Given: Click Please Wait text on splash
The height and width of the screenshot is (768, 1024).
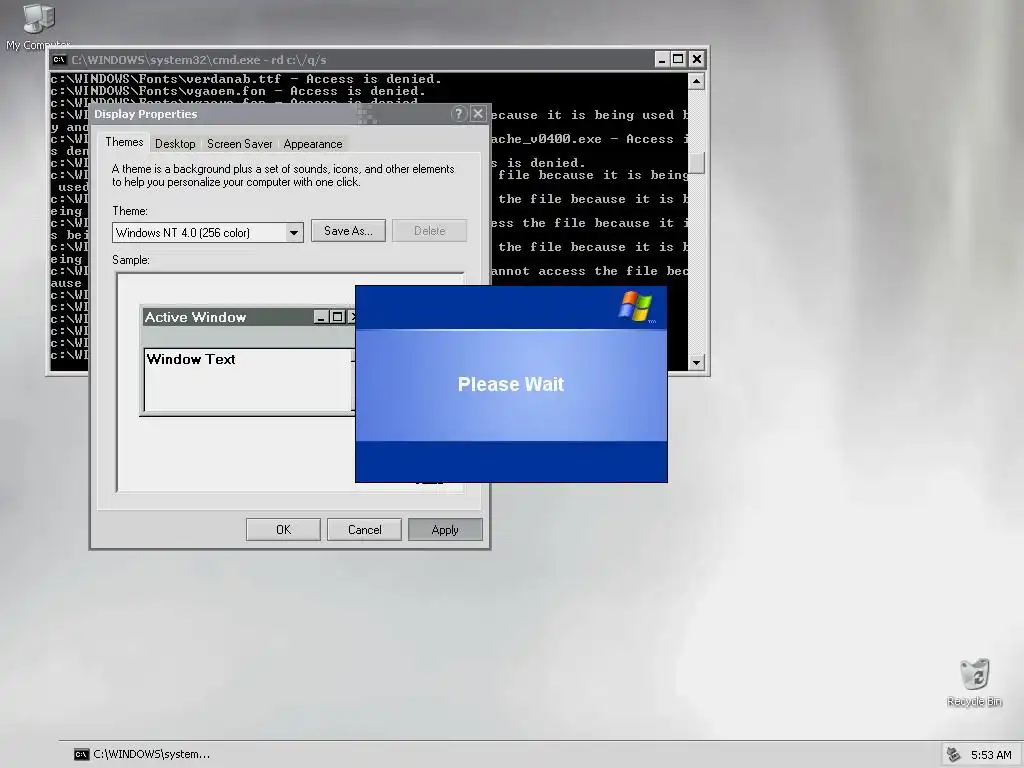Looking at the screenshot, I should (x=511, y=384).
